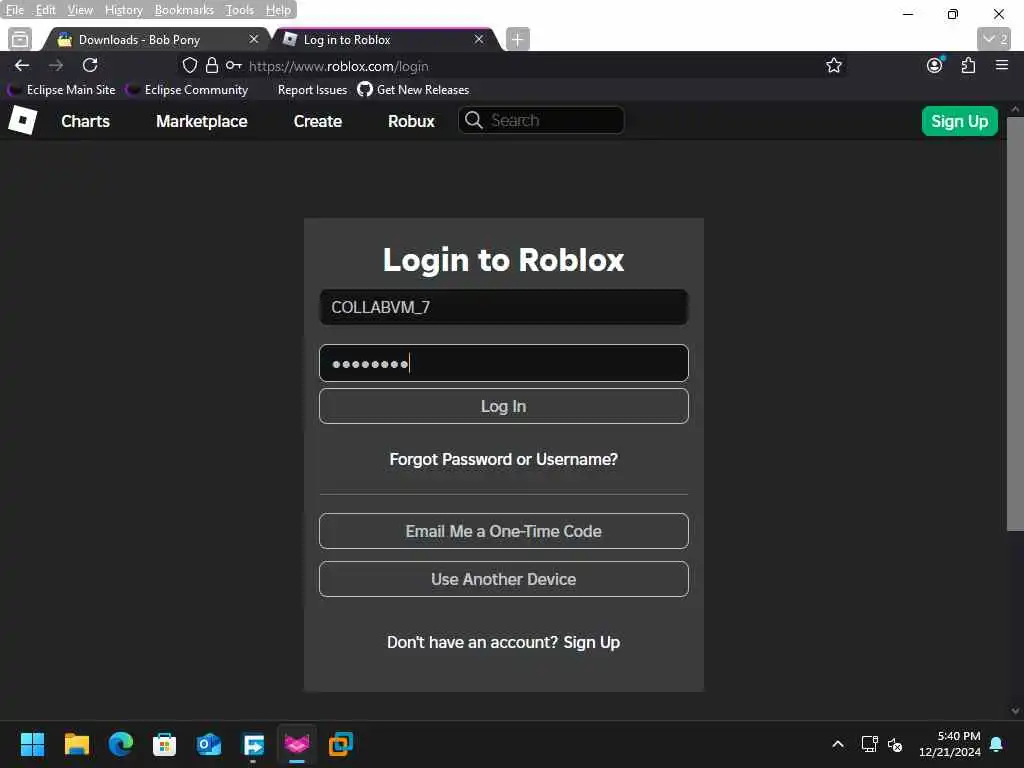The image size is (1024, 768).
Task: Click the Log In button
Action: click(x=504, y=406)
